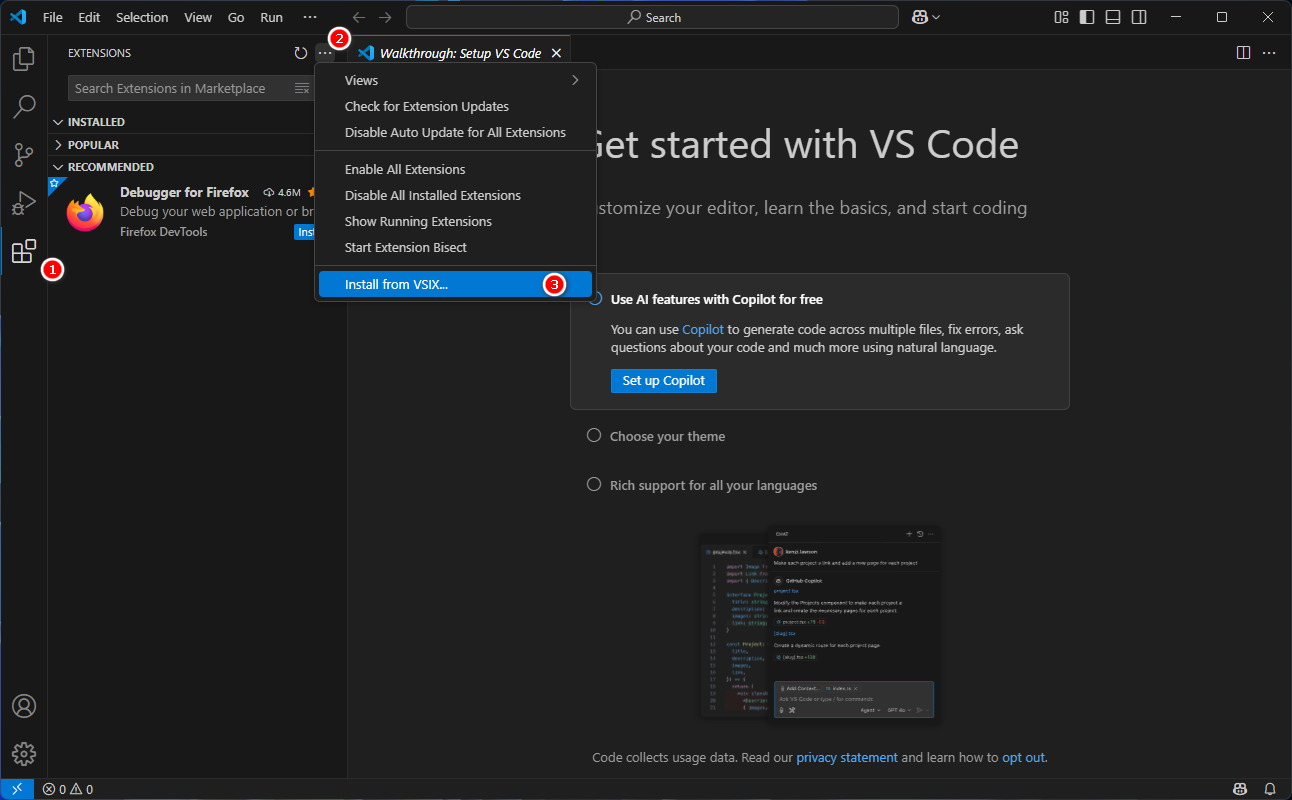Open the Go menu
Screen dimensions: 1292x800
coord(236,17)
